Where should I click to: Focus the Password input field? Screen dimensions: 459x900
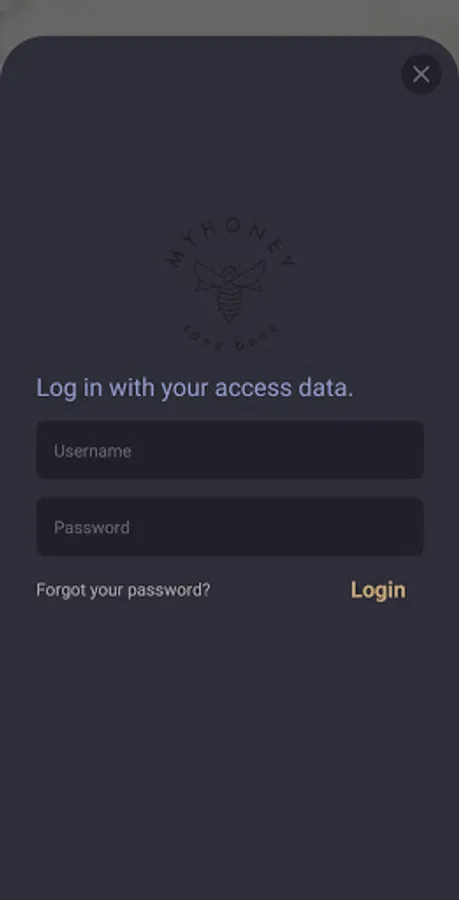tap(230, 526)
